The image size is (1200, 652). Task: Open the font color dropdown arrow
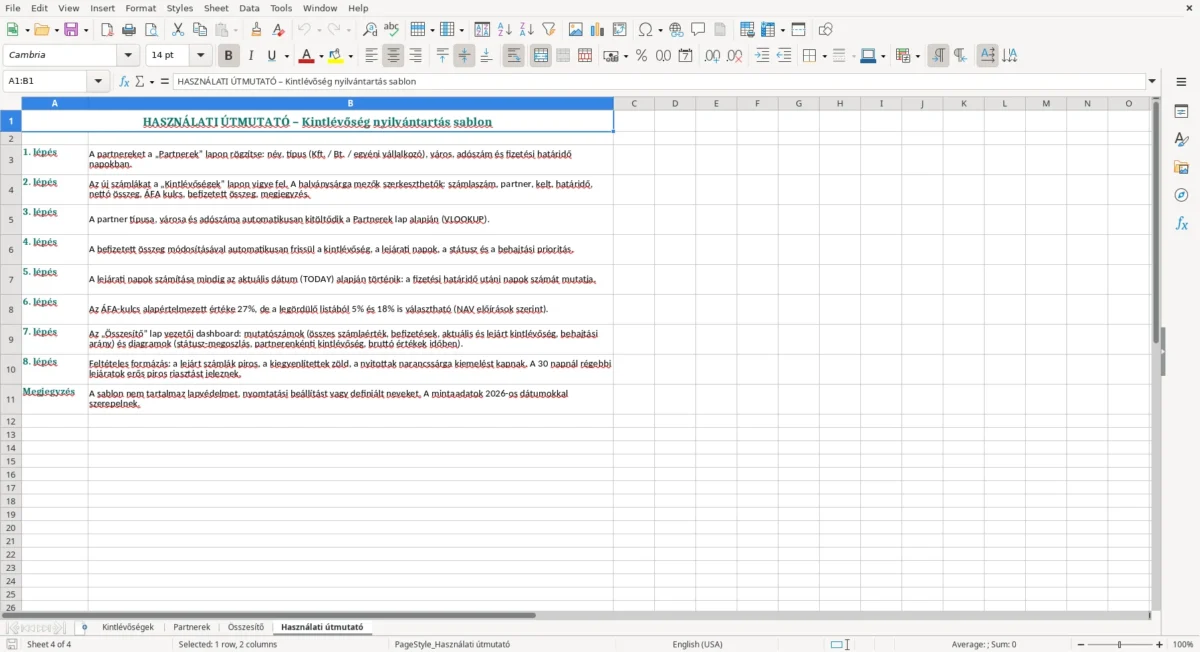pos(321,56)
